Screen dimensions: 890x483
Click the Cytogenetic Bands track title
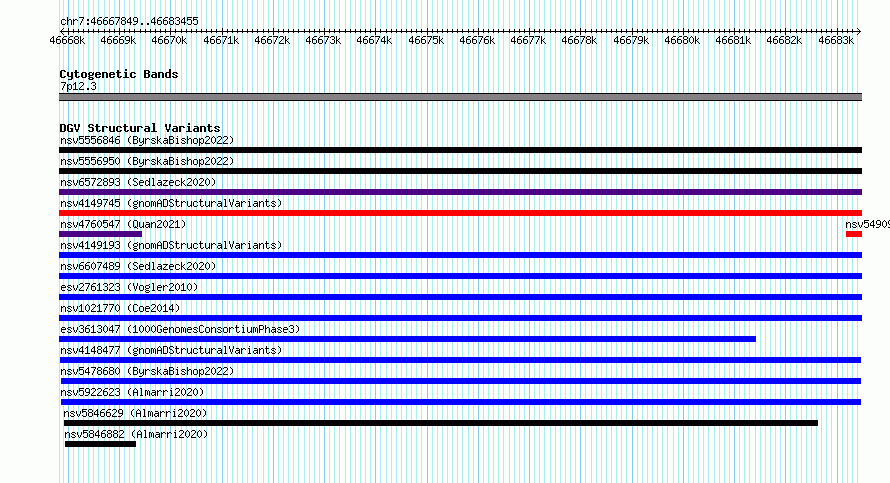coord(119,74)
